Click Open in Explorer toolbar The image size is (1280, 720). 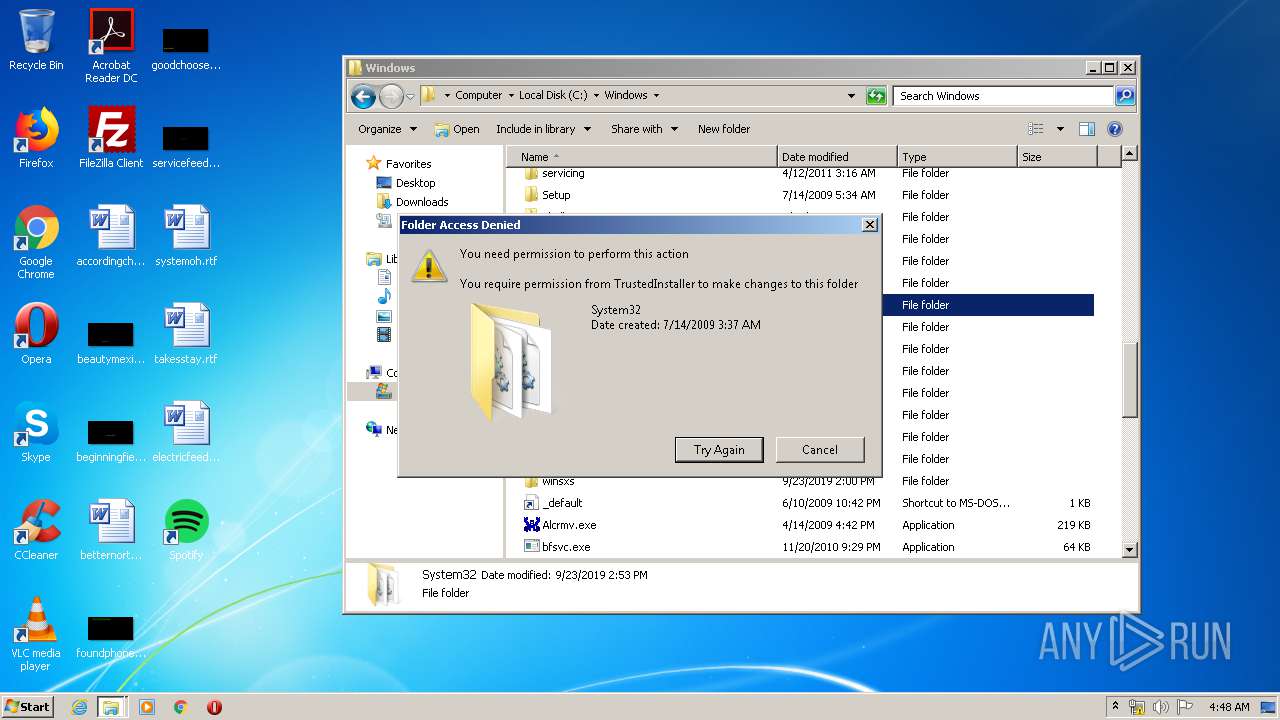click(457, 129)
